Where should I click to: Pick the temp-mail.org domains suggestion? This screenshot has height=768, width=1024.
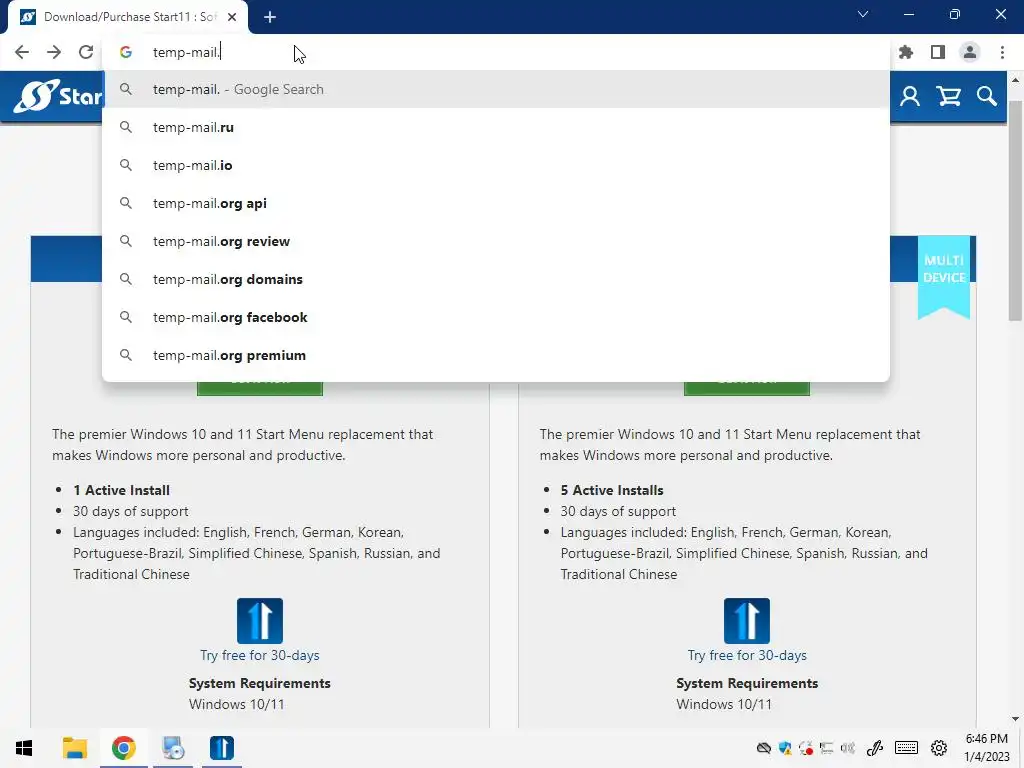coord(496,279)
